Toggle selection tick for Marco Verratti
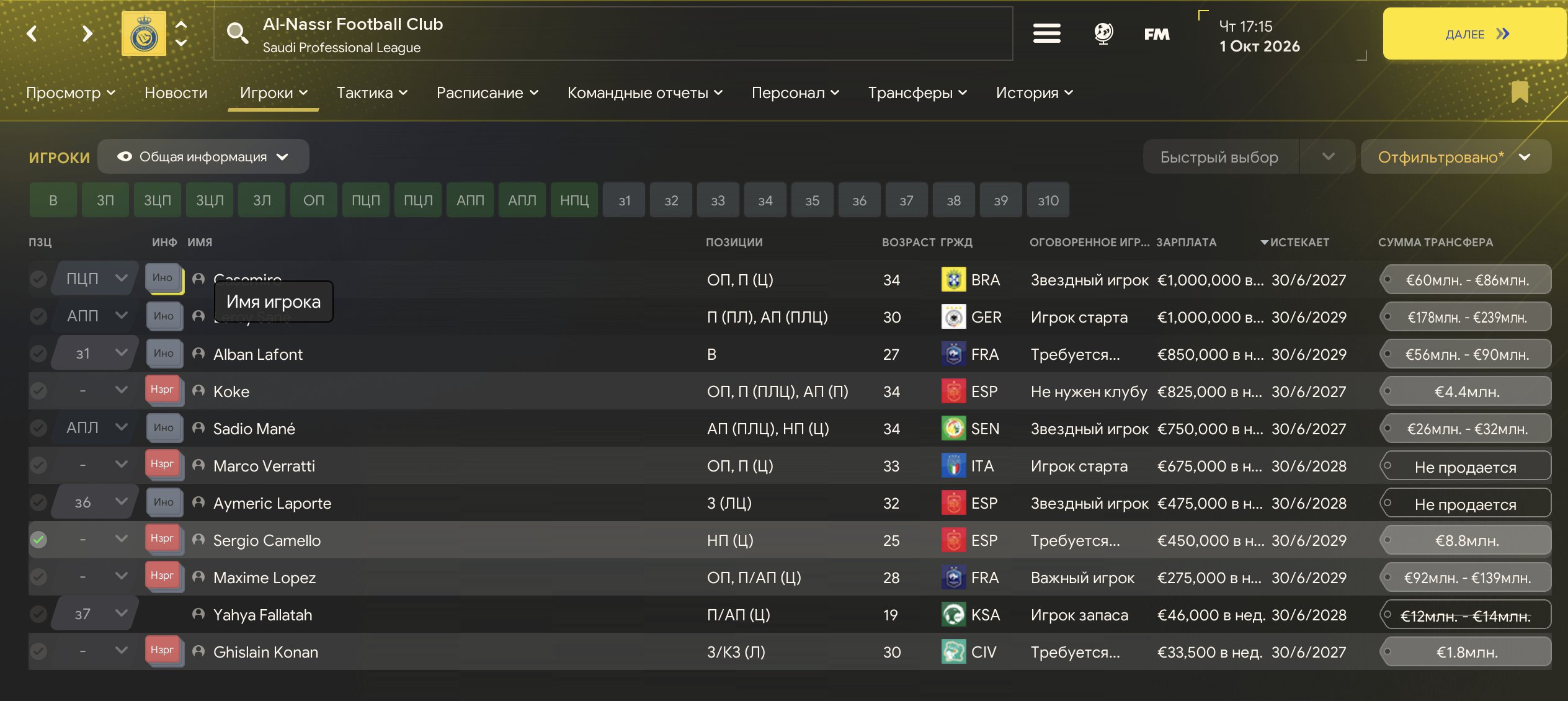 [38, 465]
